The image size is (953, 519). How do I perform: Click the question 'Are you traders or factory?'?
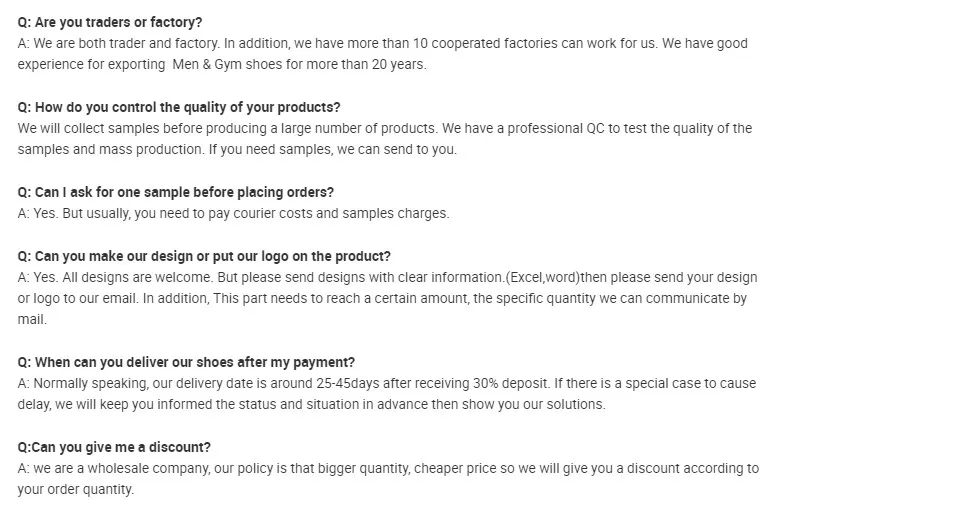[x=109, y=22]
